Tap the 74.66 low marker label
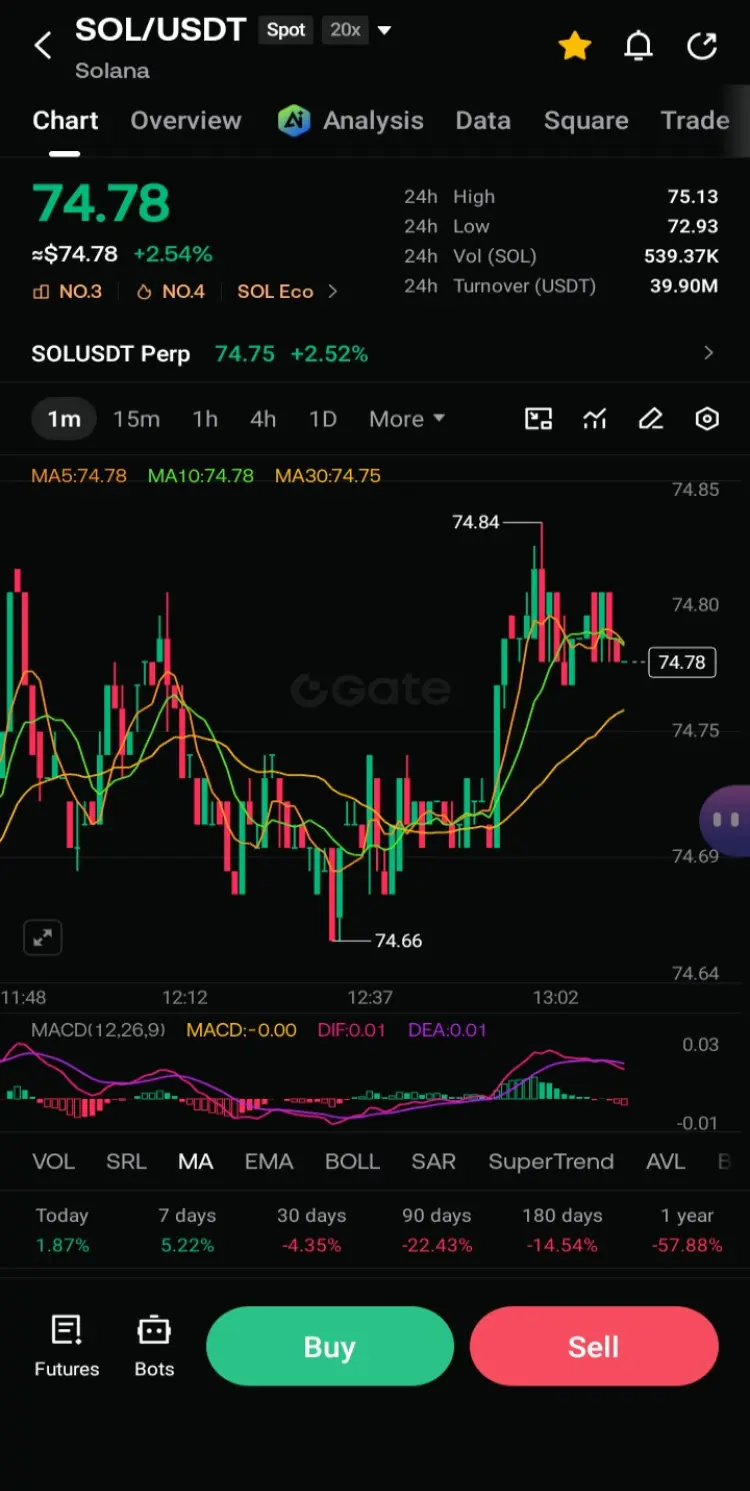This screenshot has width=750, height=1491. point(398,941)
